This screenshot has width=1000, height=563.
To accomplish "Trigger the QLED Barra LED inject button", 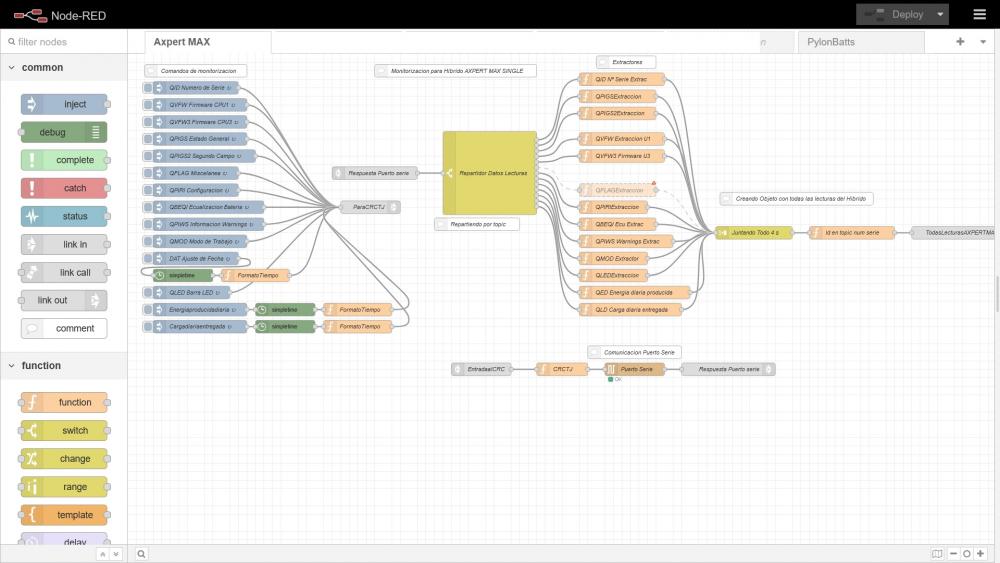I will (148, 292).
